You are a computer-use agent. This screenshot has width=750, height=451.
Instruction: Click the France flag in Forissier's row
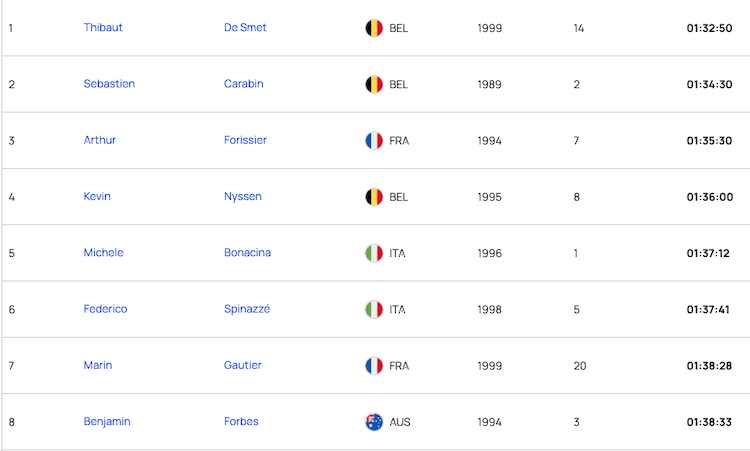374,141
